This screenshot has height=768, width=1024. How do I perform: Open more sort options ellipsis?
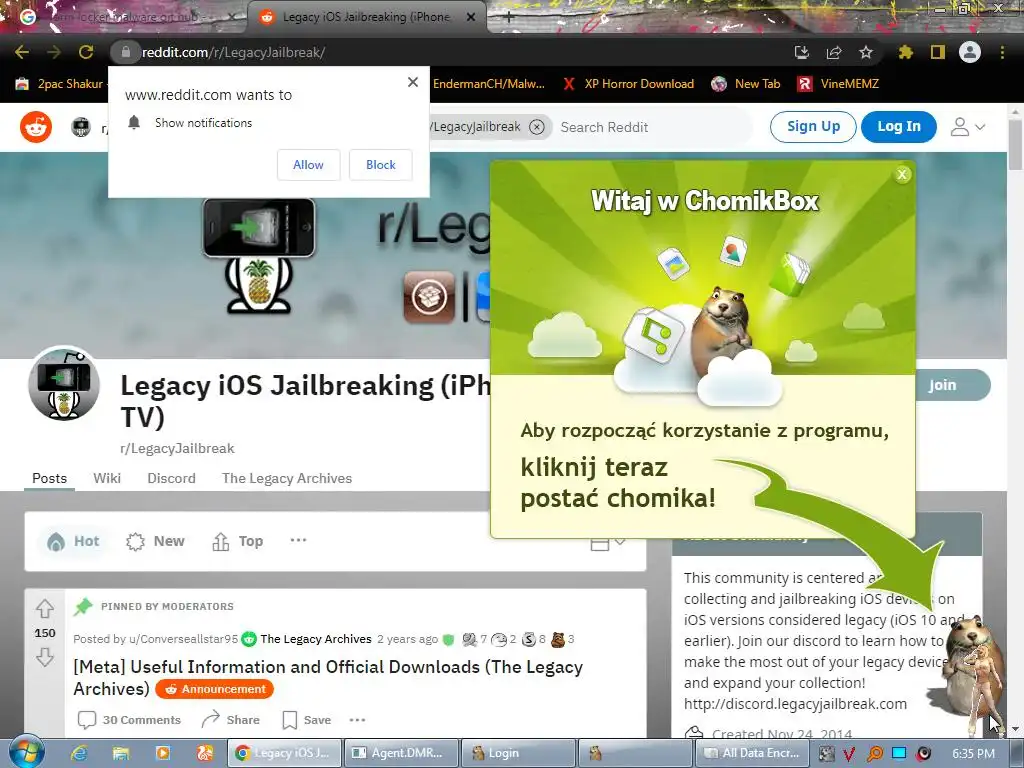(298, 540)
